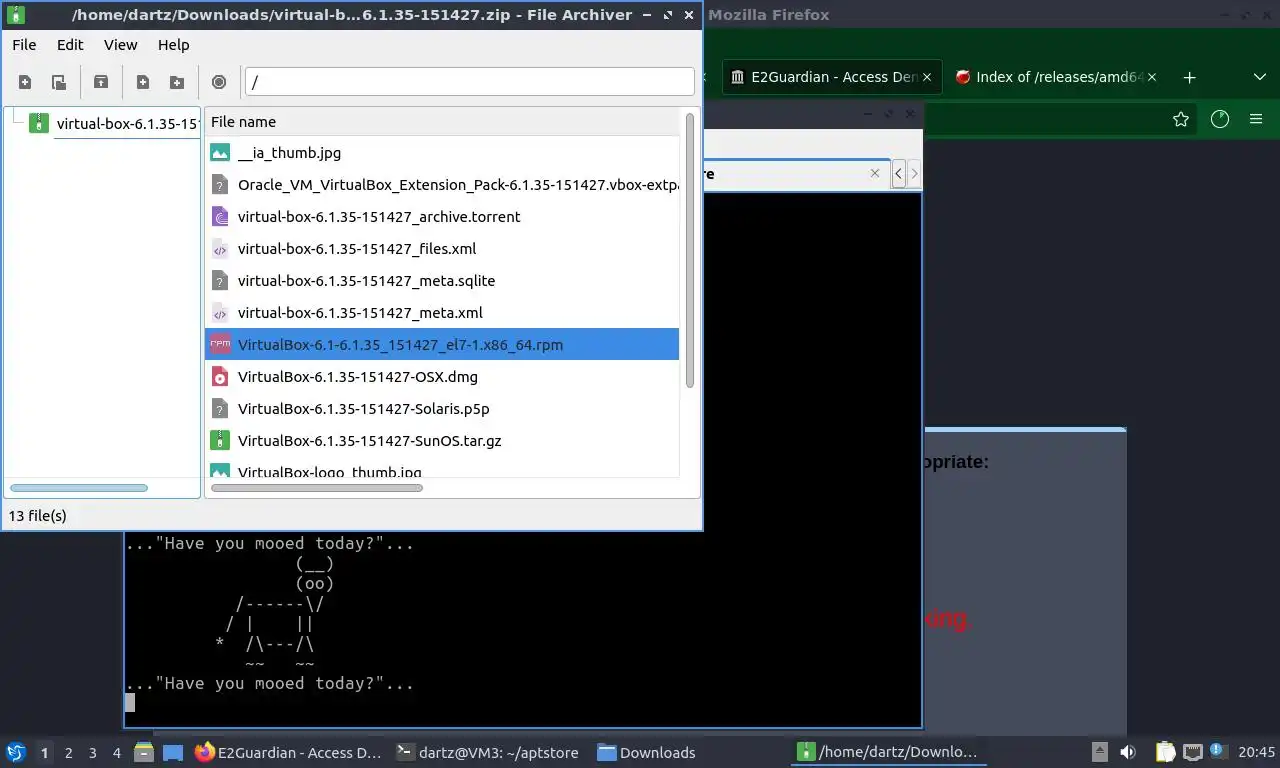Select virtual-box-6.1.35 root in tree pane

115,124
